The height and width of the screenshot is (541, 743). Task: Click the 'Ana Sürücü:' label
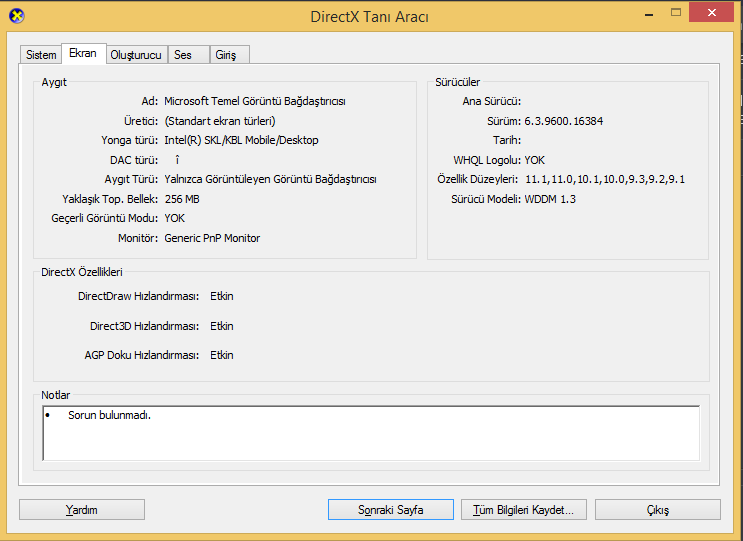(x=492, y=101)
